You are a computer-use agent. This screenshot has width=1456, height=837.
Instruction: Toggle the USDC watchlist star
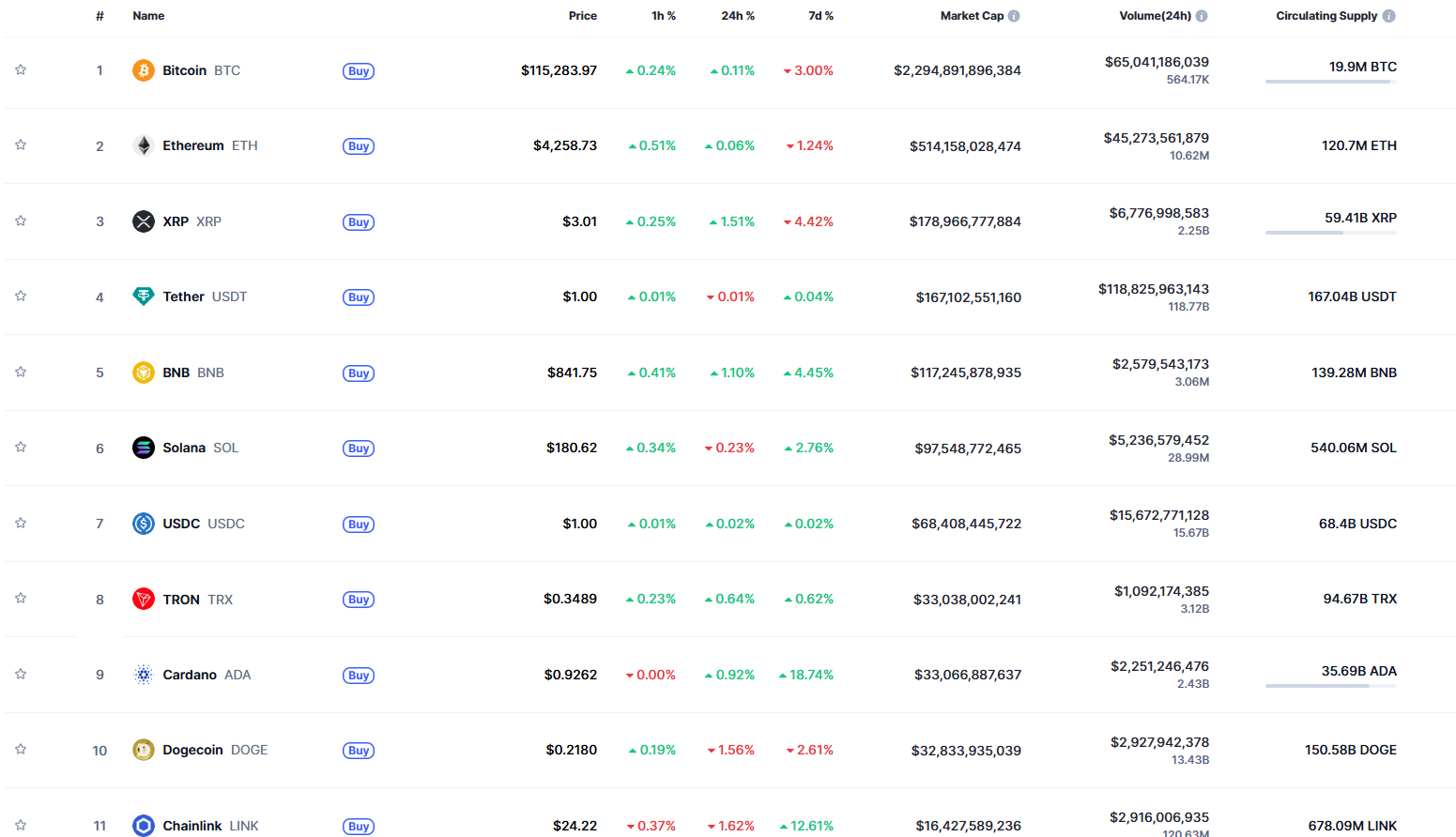[x=21, y=523]
